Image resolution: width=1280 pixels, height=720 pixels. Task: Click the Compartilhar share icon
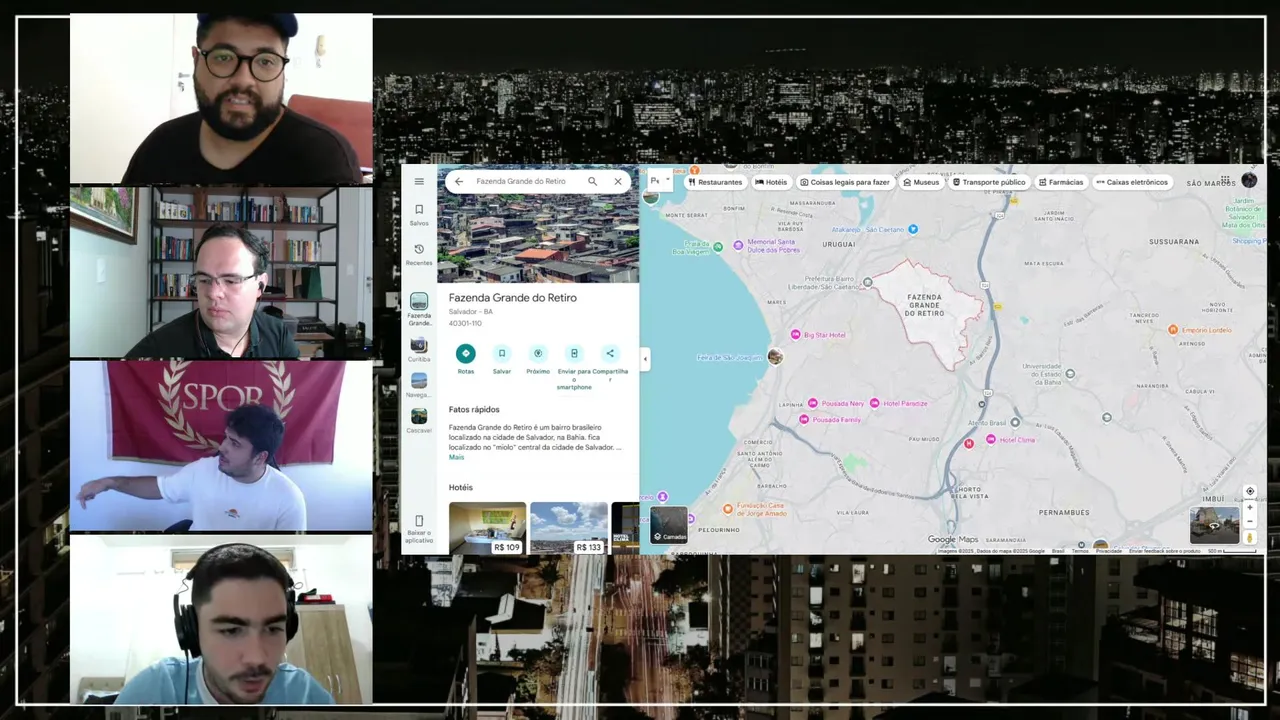[x=610, y=353]
